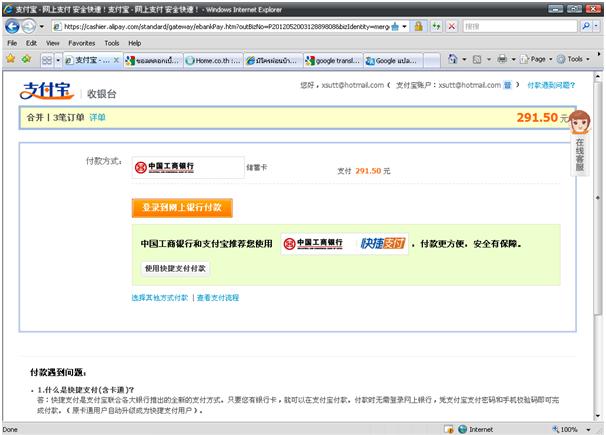Click the Alipay 支付宝 logo
This screenshot has height=435, width=606.
(x=46, y=91)
